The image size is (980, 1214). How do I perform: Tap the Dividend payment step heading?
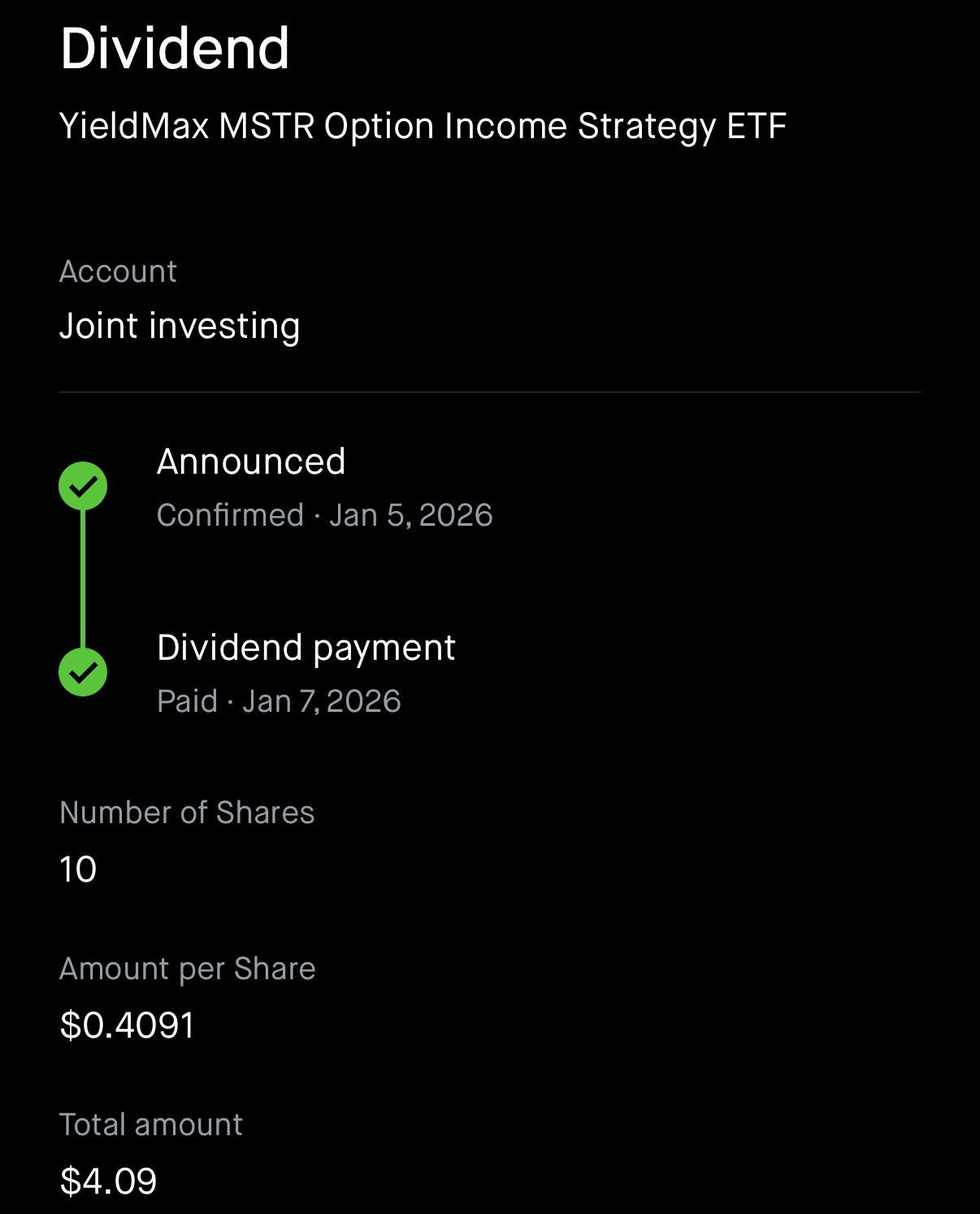point(306,648)
